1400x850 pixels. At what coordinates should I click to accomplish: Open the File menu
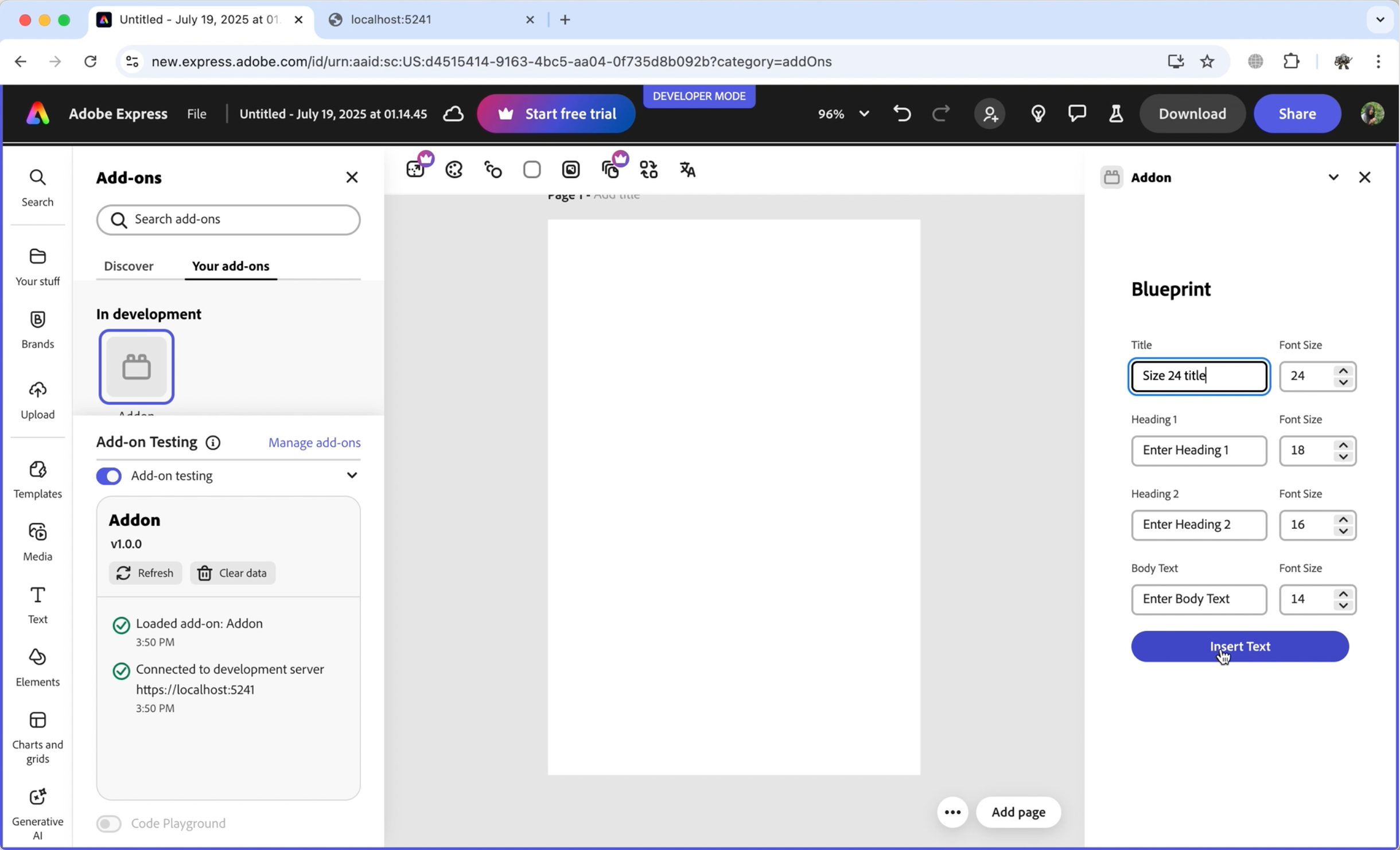click(x=196, y=114)
